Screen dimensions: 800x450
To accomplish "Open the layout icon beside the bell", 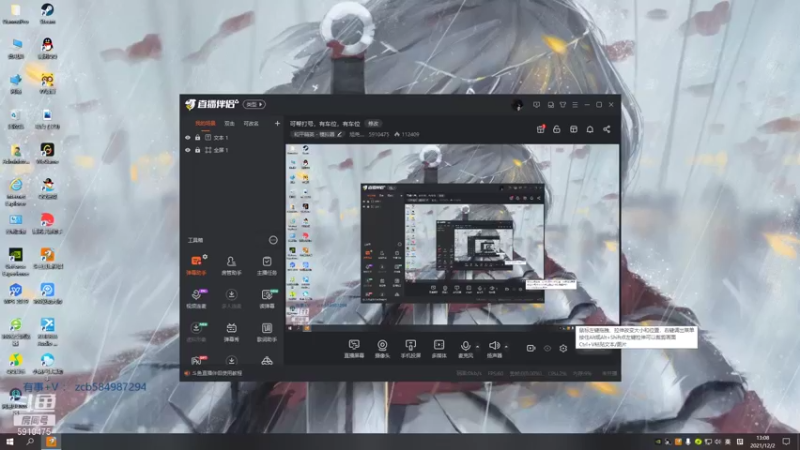I will (573, 129).
